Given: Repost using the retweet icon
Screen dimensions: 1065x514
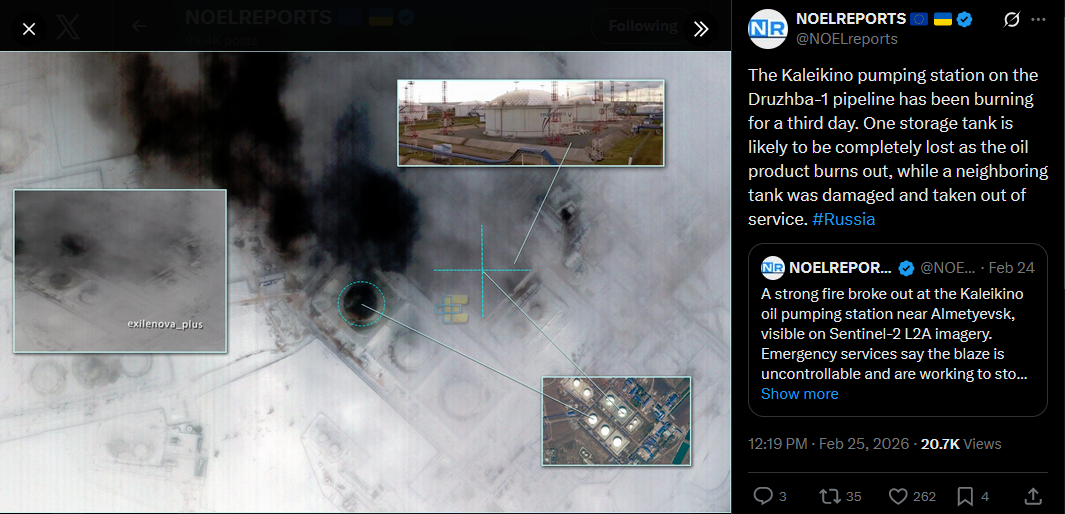Looking at the screenshot, I should [x=830, y=496].
